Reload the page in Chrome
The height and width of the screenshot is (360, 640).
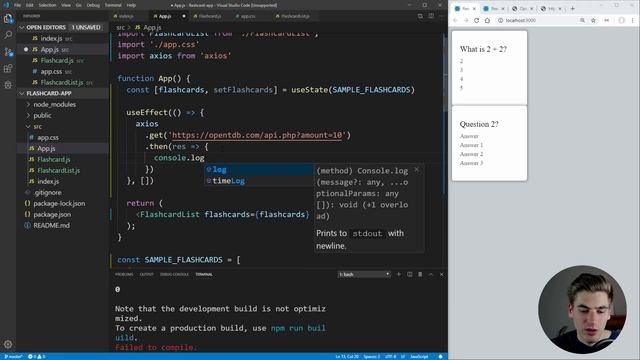pos(476,20)
